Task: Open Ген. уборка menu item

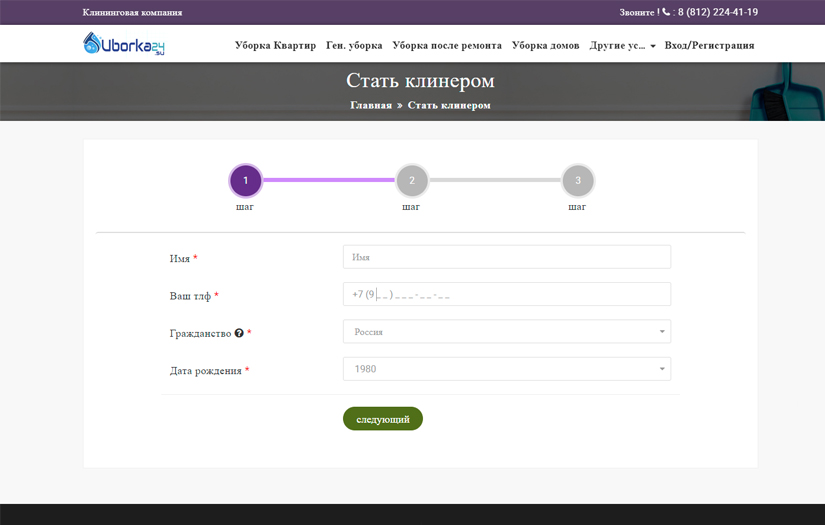Action: (354, 46)
